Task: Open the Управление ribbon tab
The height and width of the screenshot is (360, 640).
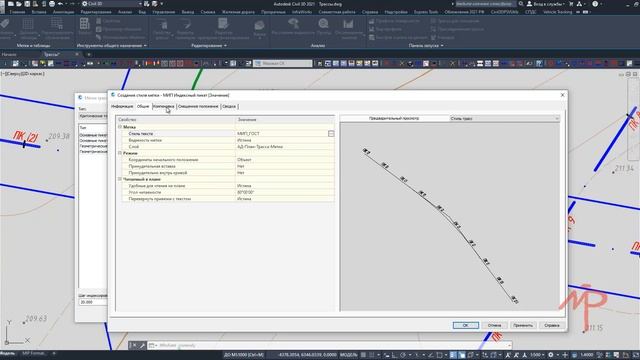Action: [x=164, y=12]
